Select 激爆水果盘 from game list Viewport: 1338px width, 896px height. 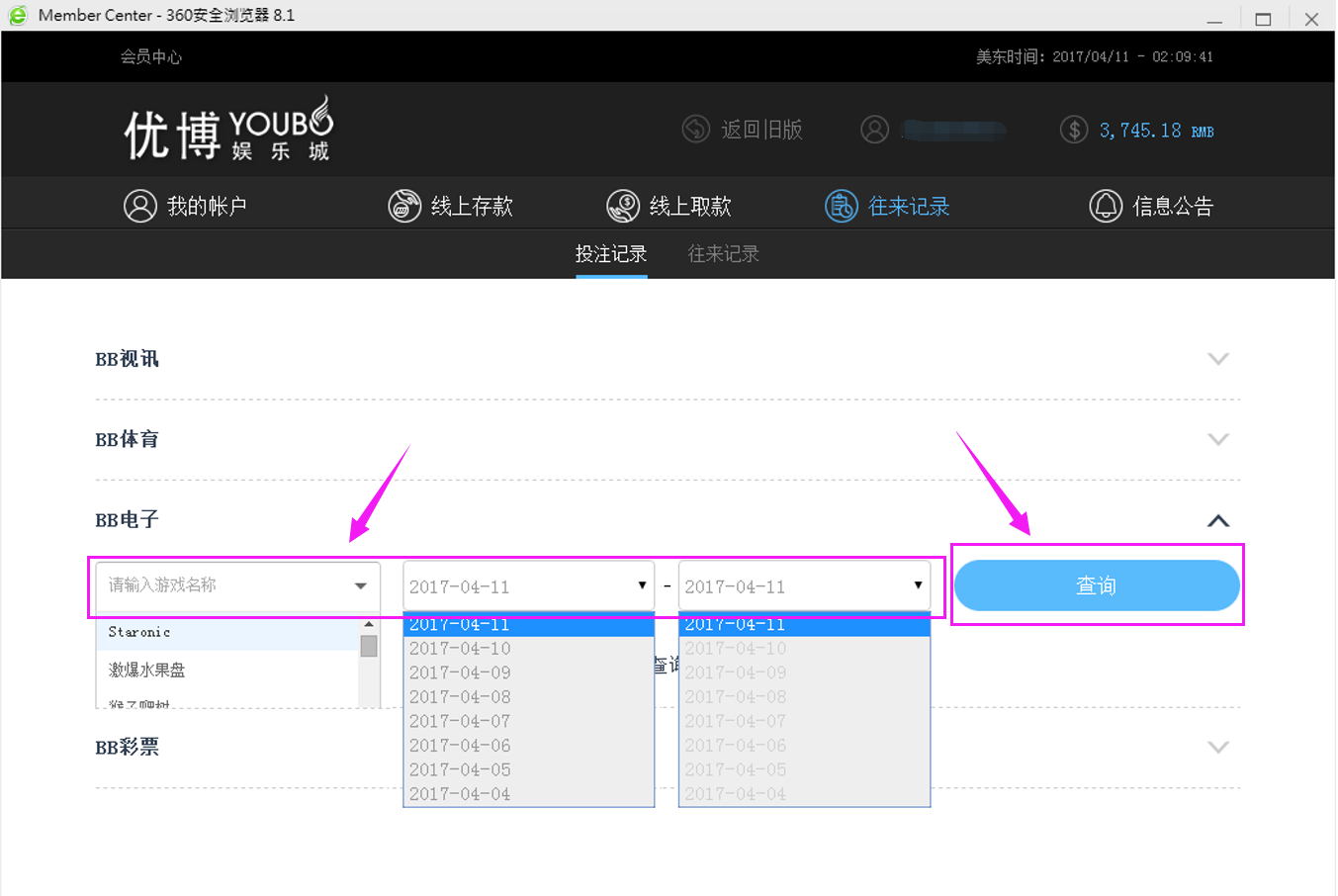(x=227, y=670)
